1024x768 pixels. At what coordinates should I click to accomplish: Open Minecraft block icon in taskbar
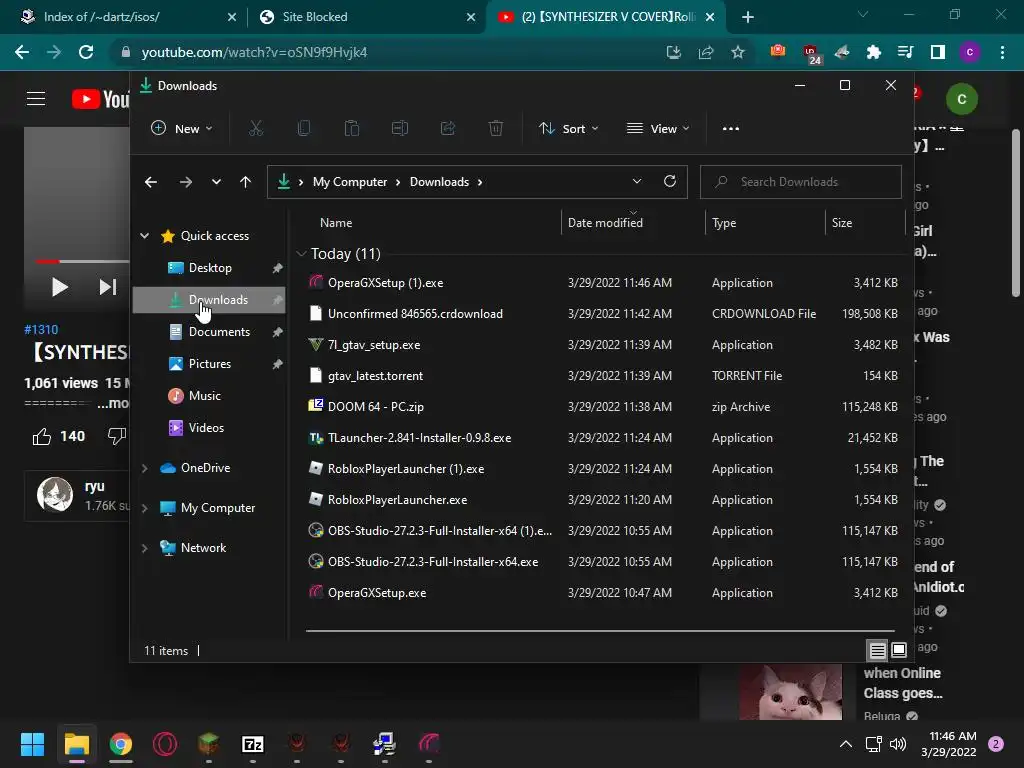click(x=208, y=744)
